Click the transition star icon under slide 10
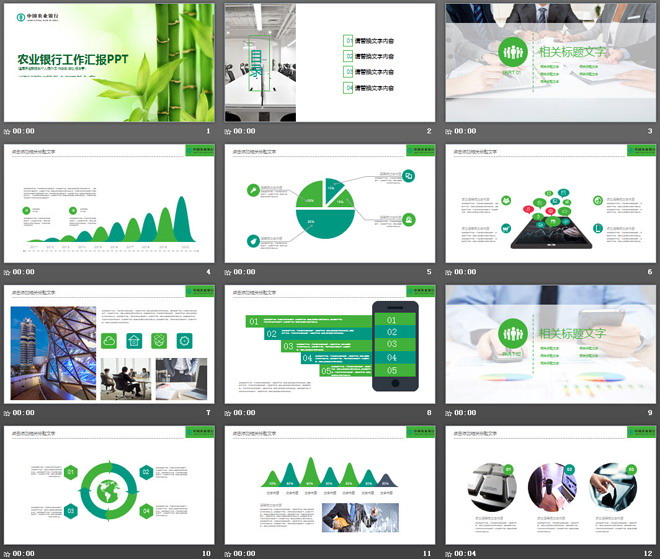Screen dimensions: 660x559 click(8, 553)
